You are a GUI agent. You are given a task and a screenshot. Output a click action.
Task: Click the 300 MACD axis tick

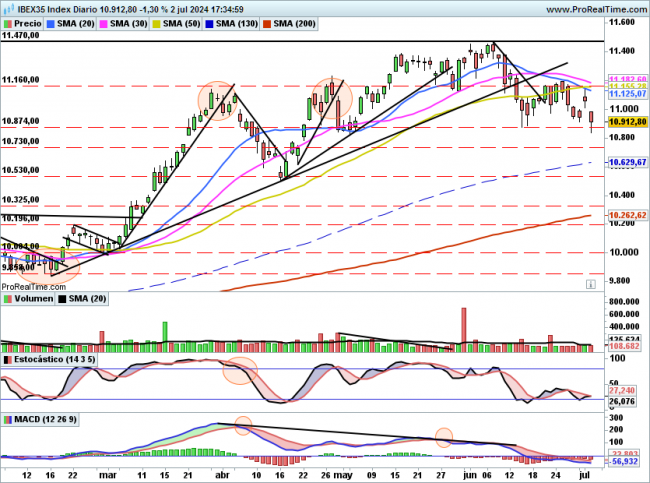pyautogui.click(x=616, y=417)
